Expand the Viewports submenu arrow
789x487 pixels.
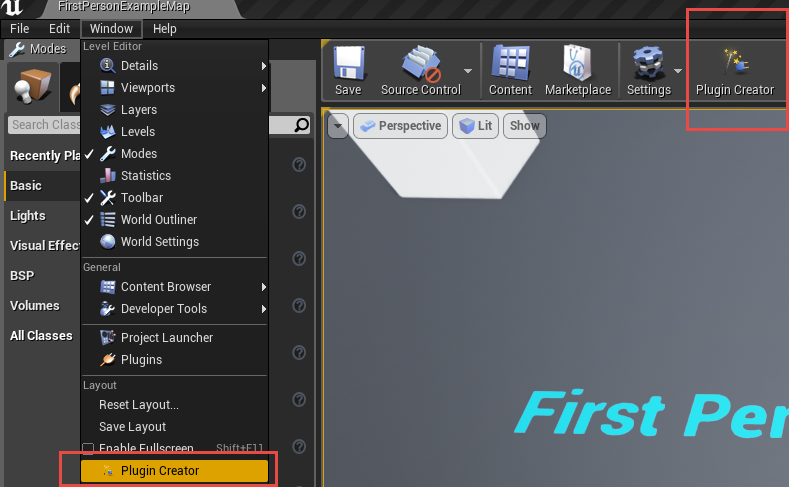[x=264, y=88]
